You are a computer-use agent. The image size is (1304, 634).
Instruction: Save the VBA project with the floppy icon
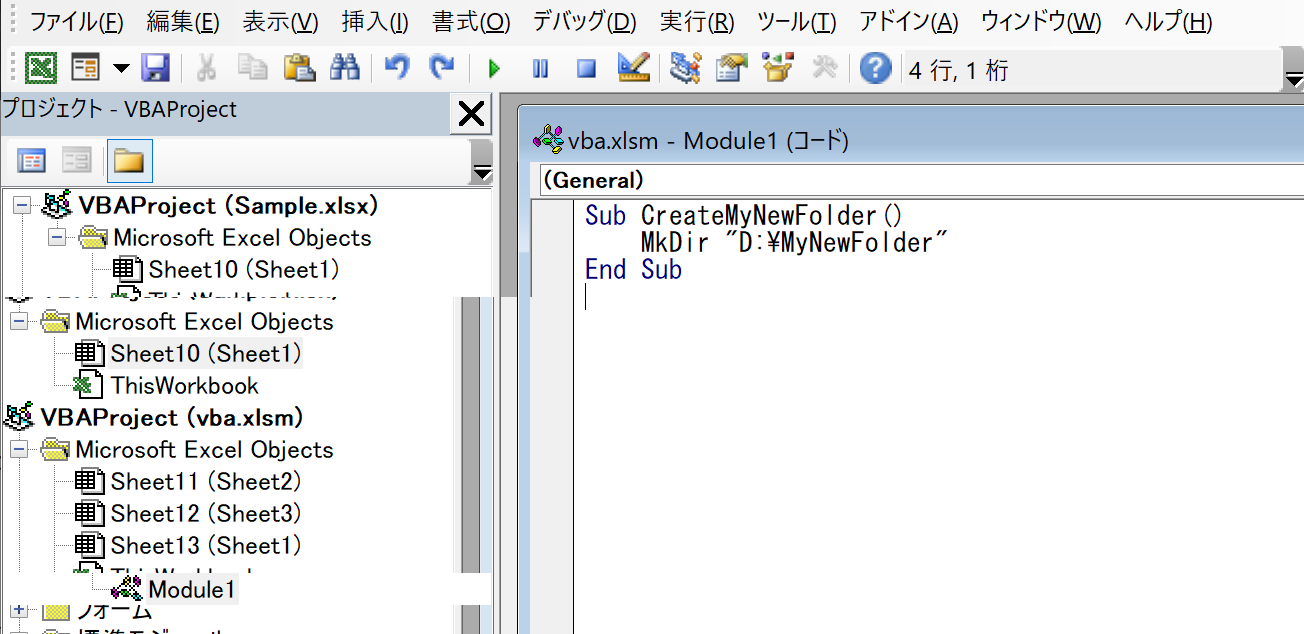pyautogui.click(x=155, y=68)
